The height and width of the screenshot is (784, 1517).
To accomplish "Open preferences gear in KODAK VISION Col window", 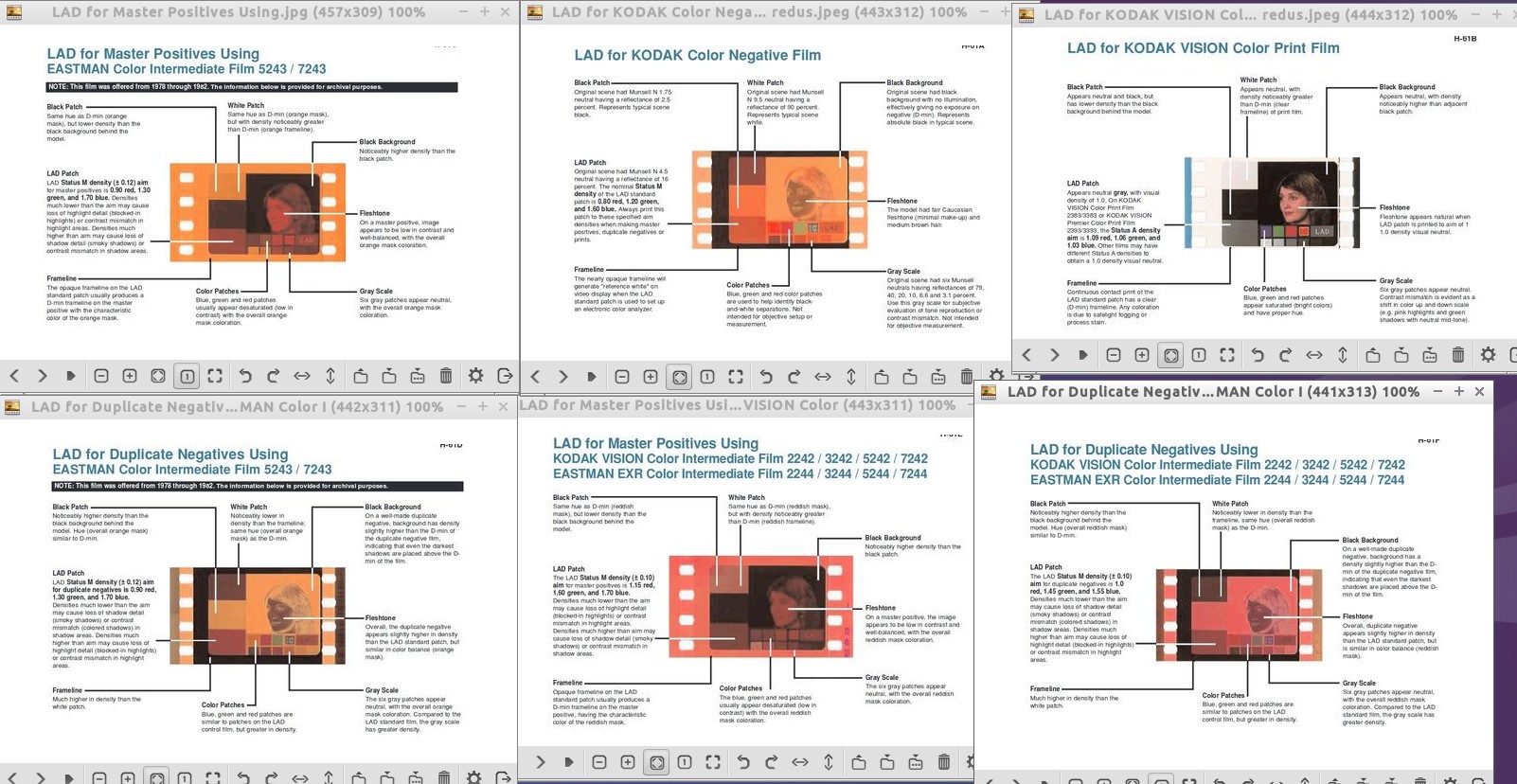I will tap(1489, 355).
